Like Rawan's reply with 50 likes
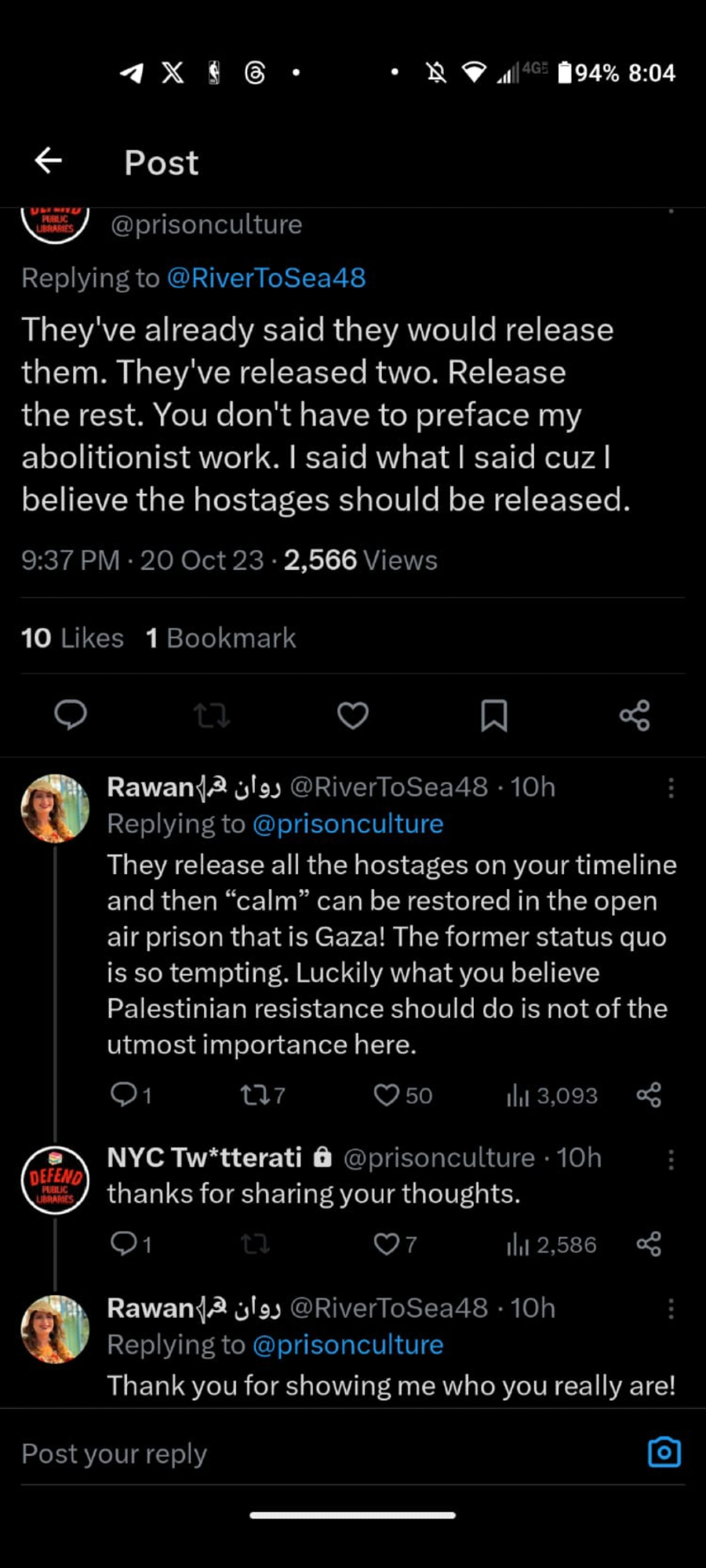This screenshot has height=1568, width=706. [x=387, y=1094]
